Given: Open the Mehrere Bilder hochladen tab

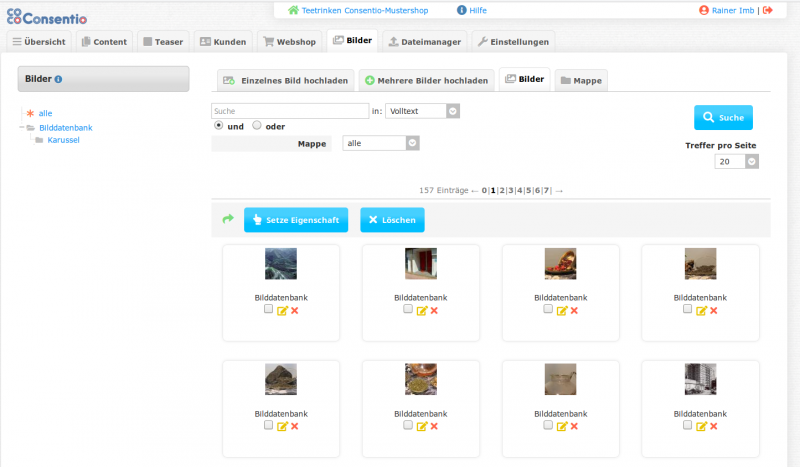Looking at the screenshot, I should tap(427, 80).
